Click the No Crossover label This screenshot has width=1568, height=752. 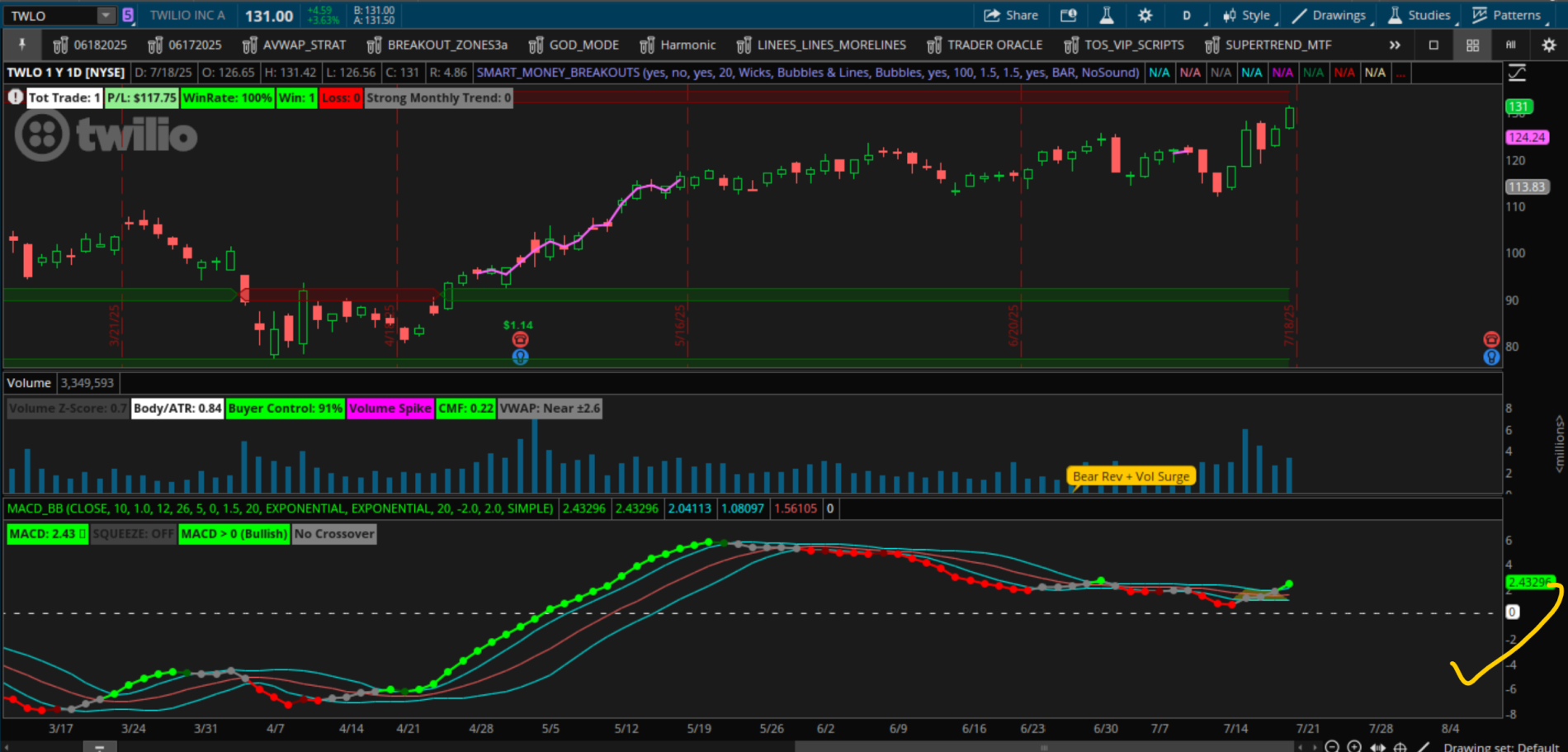click(333, 533)
